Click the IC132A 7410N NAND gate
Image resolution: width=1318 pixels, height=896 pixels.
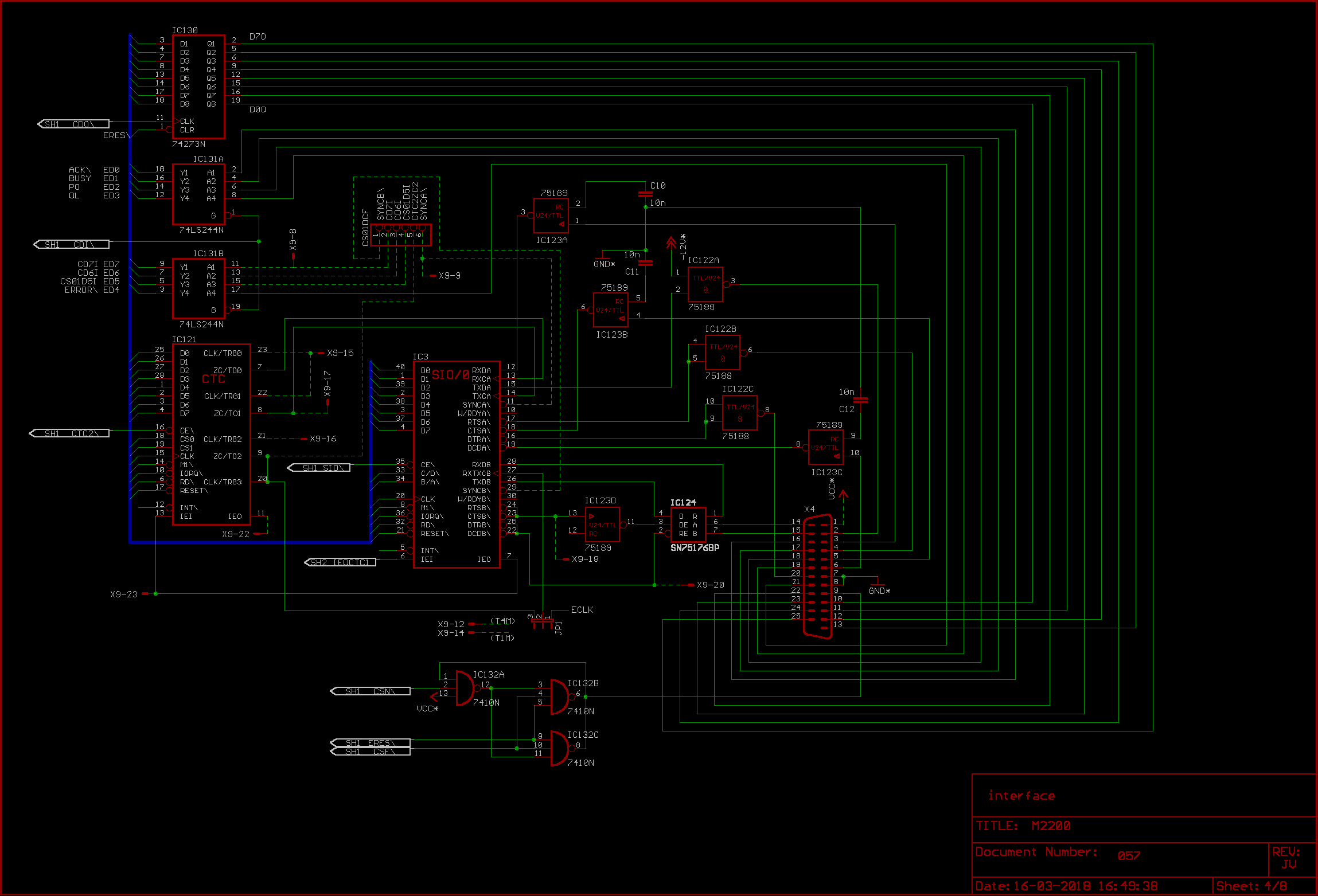(466, 688)
